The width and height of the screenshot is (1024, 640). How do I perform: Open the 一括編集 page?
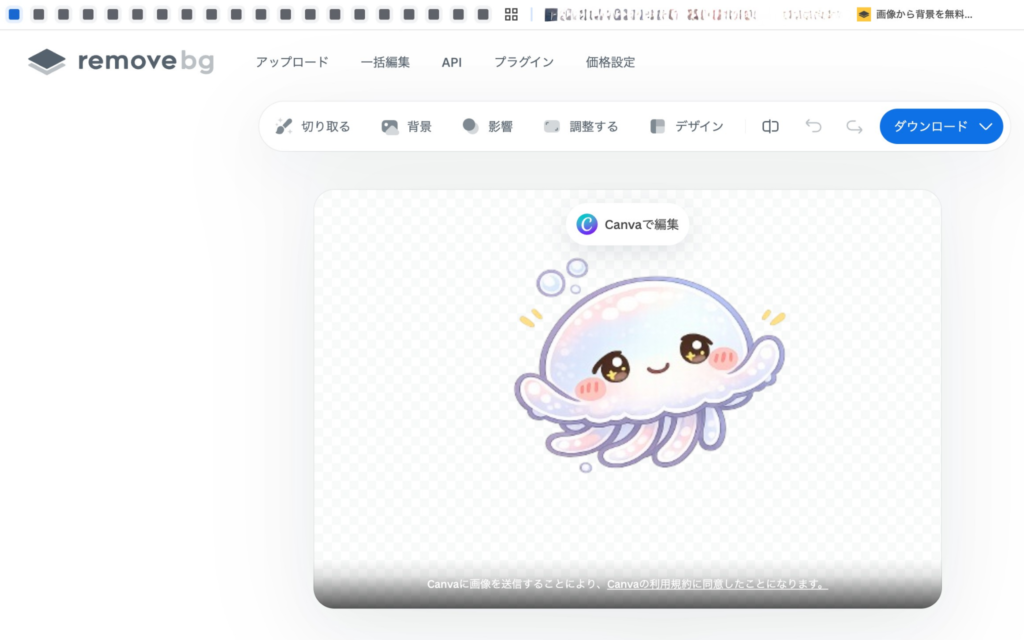[x=385, y=62]
